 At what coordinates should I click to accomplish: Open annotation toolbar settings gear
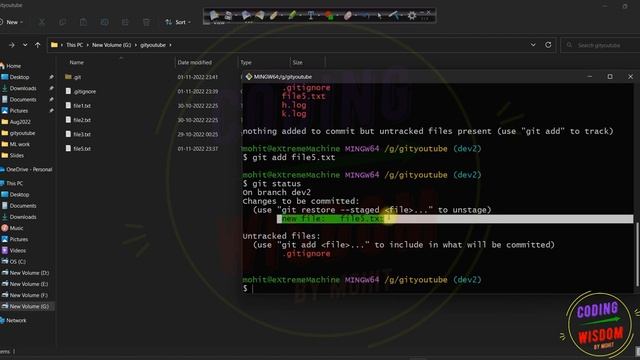(412, 16)
